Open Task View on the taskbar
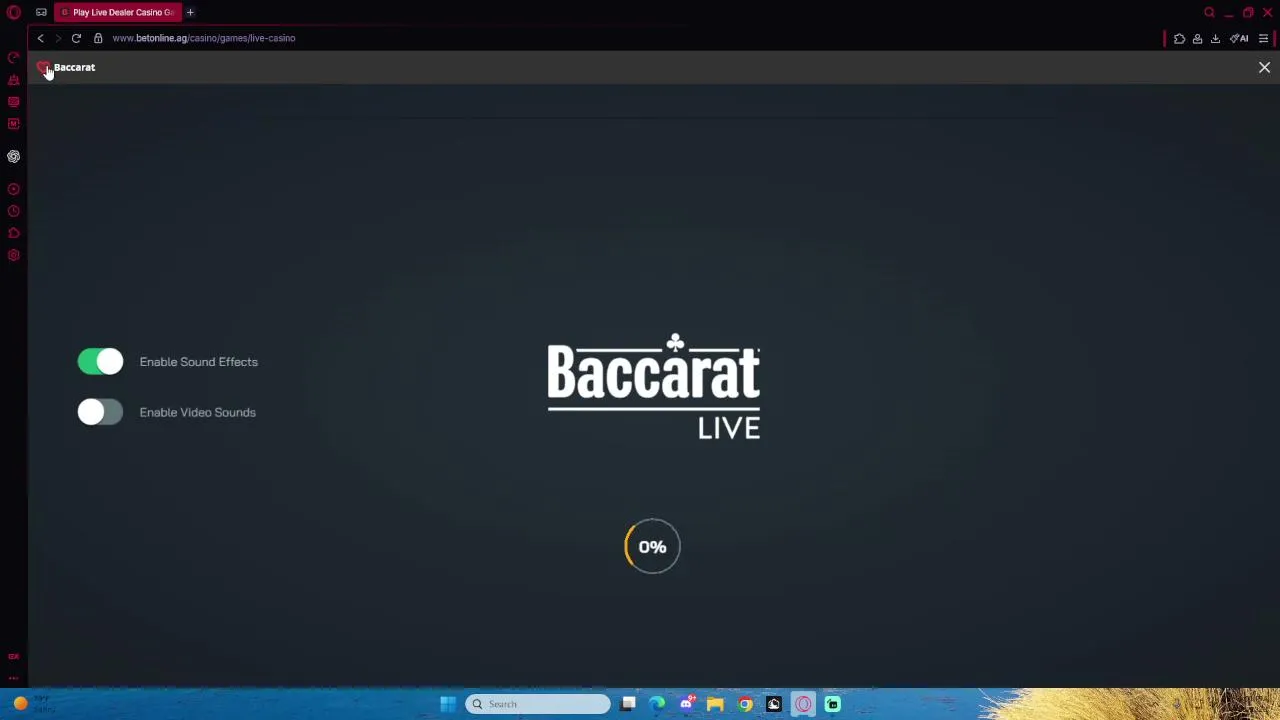 628,704
